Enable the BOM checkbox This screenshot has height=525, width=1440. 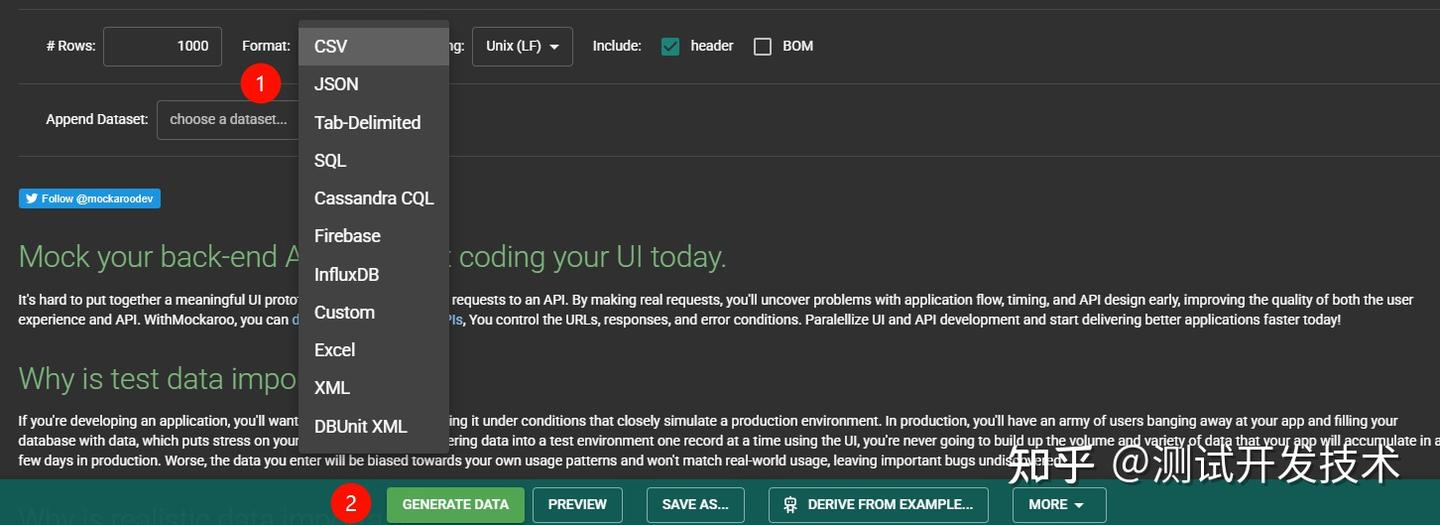click(x=763, y=46)
